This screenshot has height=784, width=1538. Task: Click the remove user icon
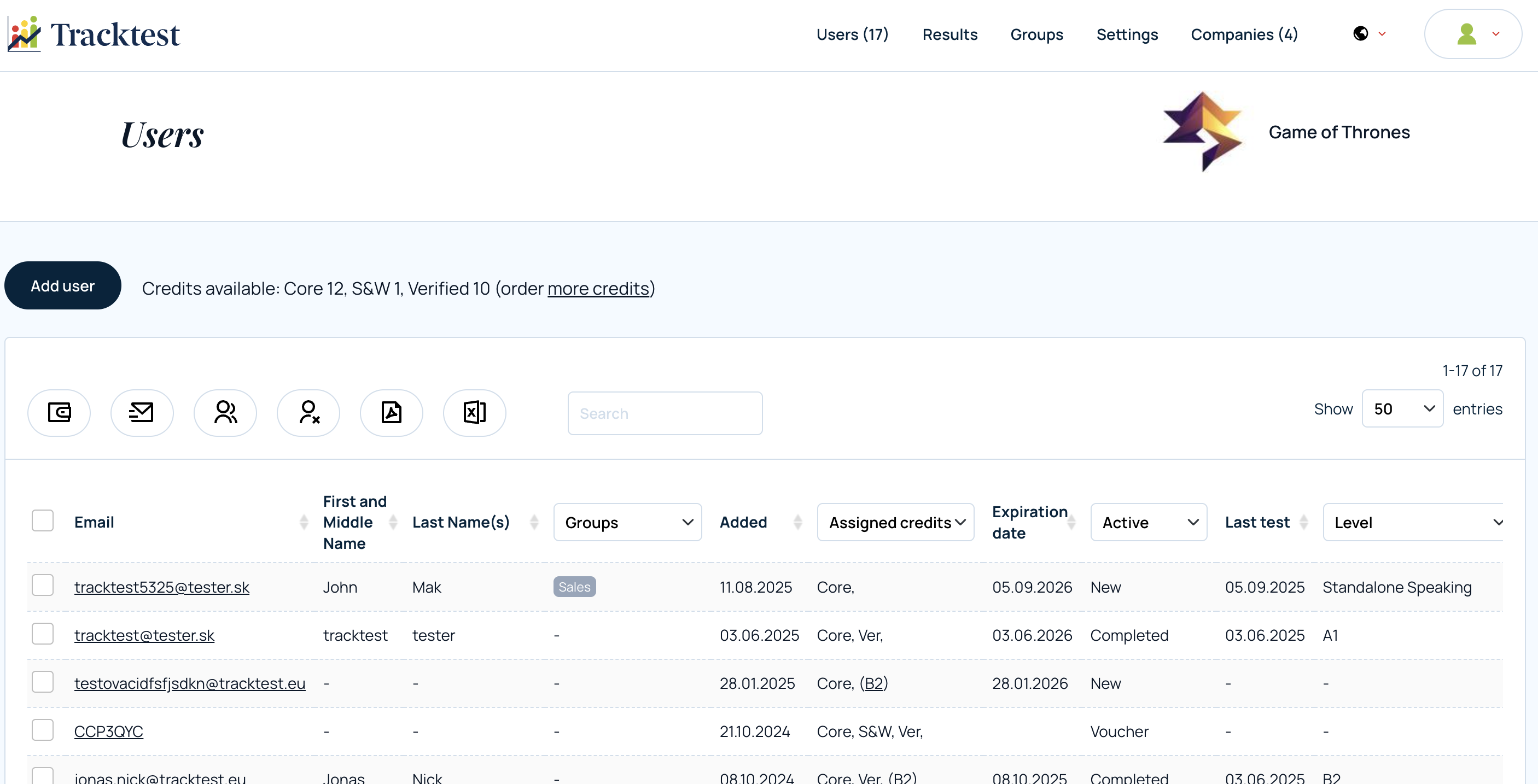click(x=308, y=412)
